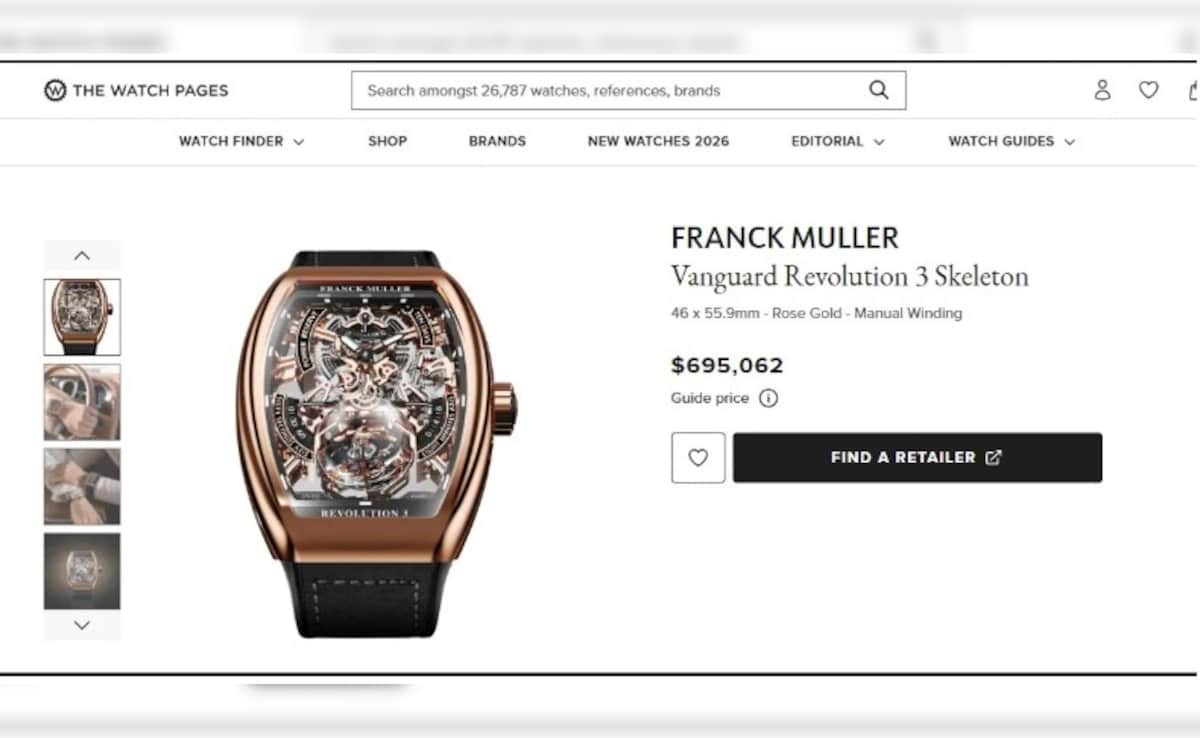Click the Guide price info icon
The height and width of the screenshot is (738, 1200).
(x=768, y=398)
